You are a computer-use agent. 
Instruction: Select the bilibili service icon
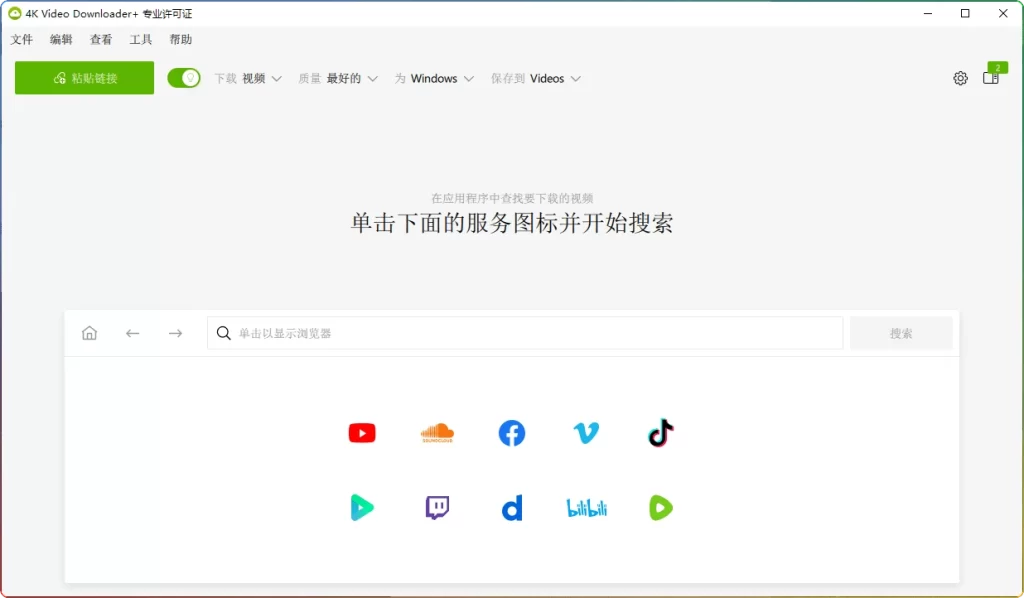(x=586, y=507)
